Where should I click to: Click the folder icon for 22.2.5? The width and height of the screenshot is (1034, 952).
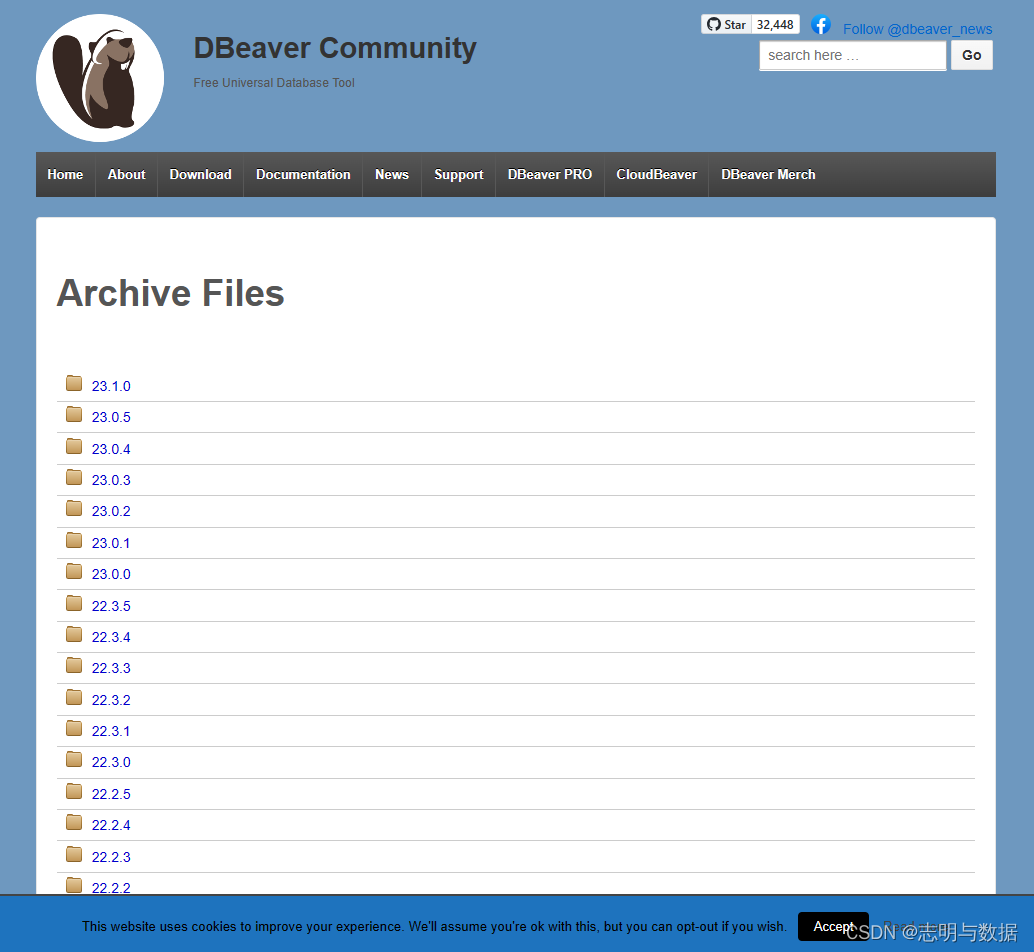click(x=74, y=791)
